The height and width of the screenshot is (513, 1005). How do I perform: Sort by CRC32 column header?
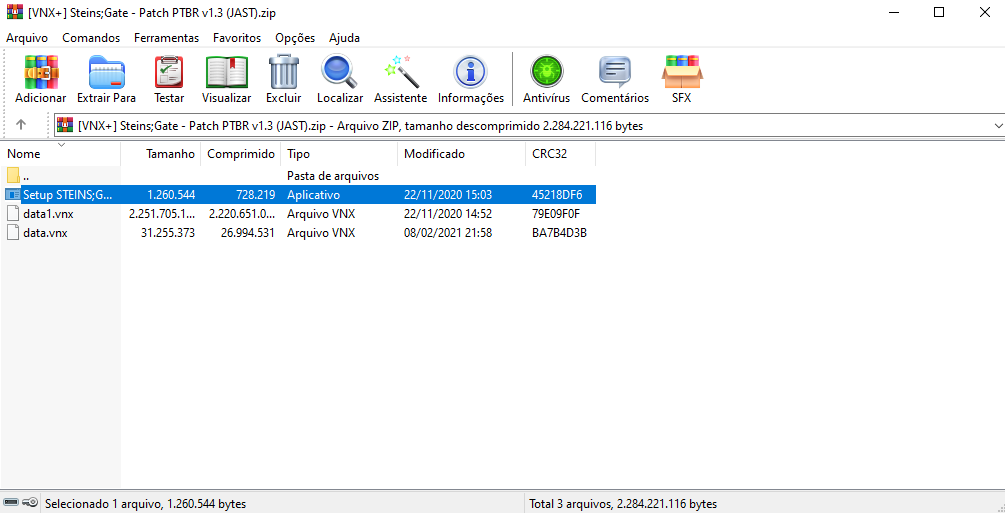pyautogui.click(x=560, y=154)
